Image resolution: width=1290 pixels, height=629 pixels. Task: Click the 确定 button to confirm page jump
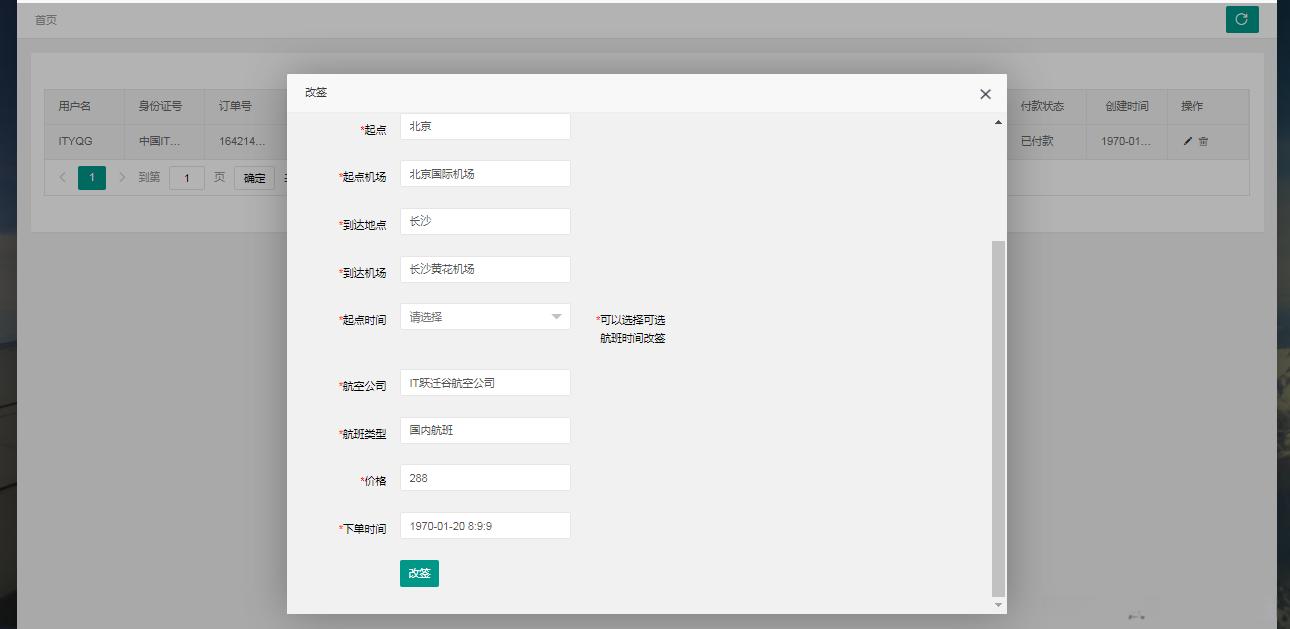253,176
